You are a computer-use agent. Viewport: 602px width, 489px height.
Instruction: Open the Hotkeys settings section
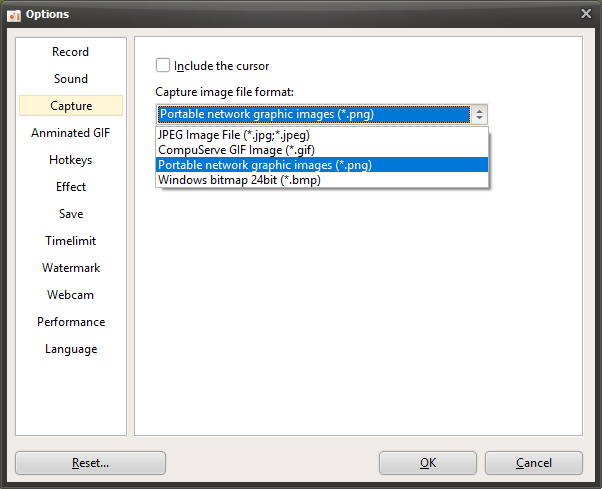[71, 160]
